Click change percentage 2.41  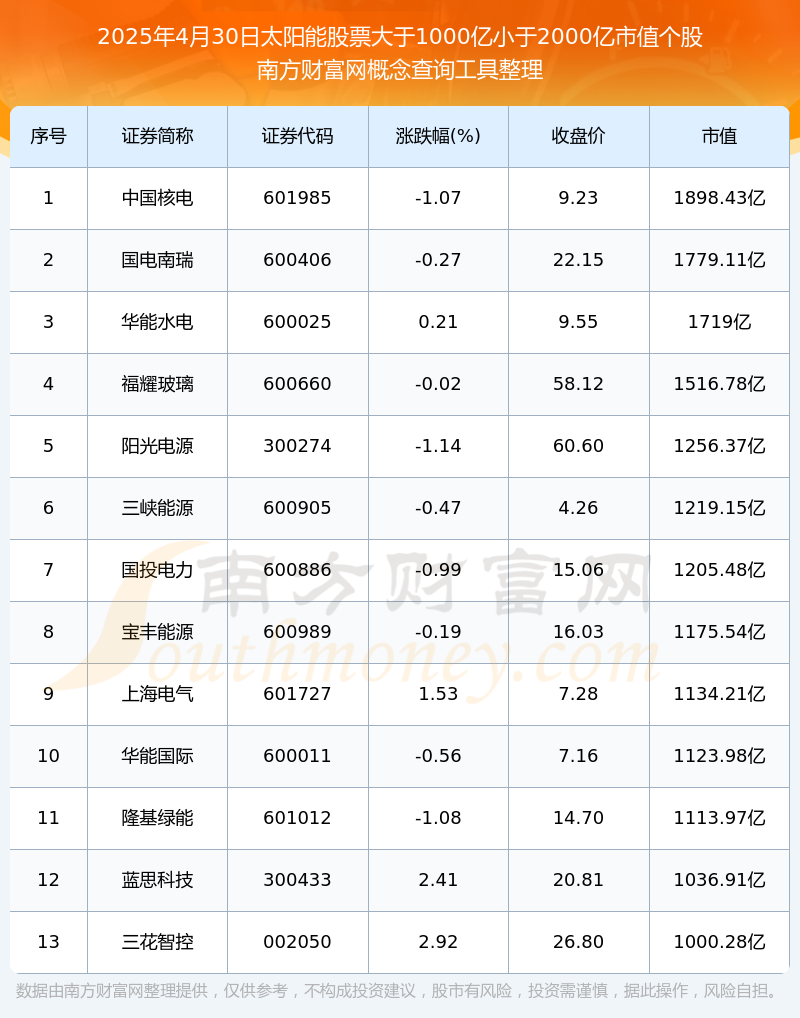point(438,880)
